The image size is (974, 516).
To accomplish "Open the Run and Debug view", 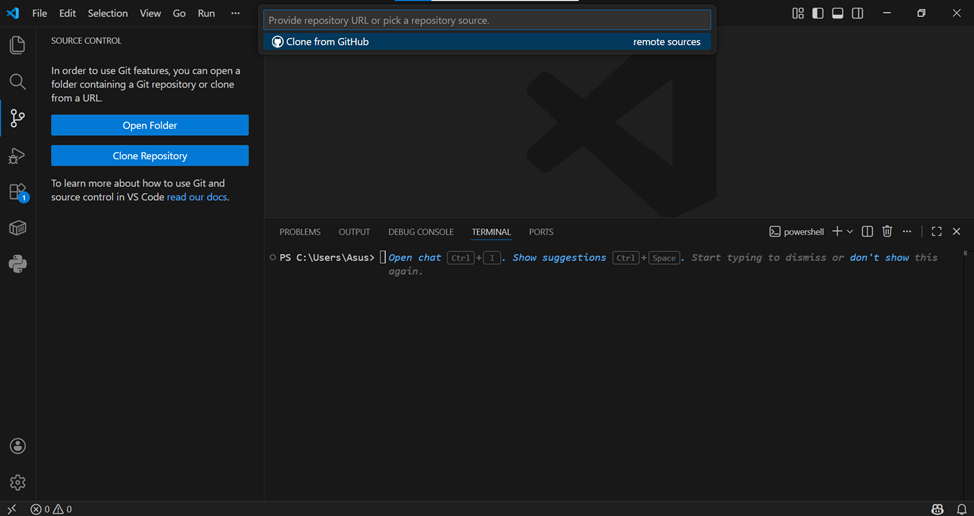I will pyautogui.click(x=17, y=155).
